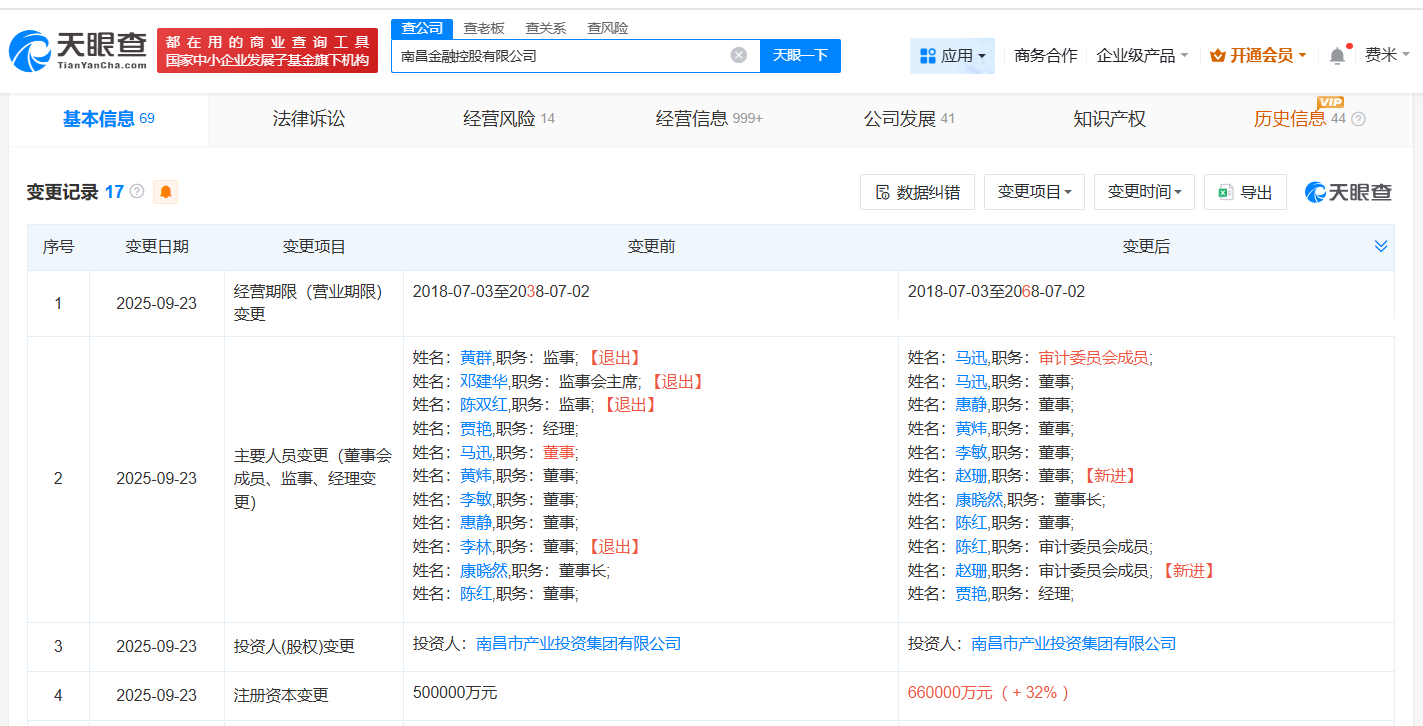This screenshot has height=726, width=1423.
Task: Open notifications via the bell icon
Action: (x=1336, y=56)
